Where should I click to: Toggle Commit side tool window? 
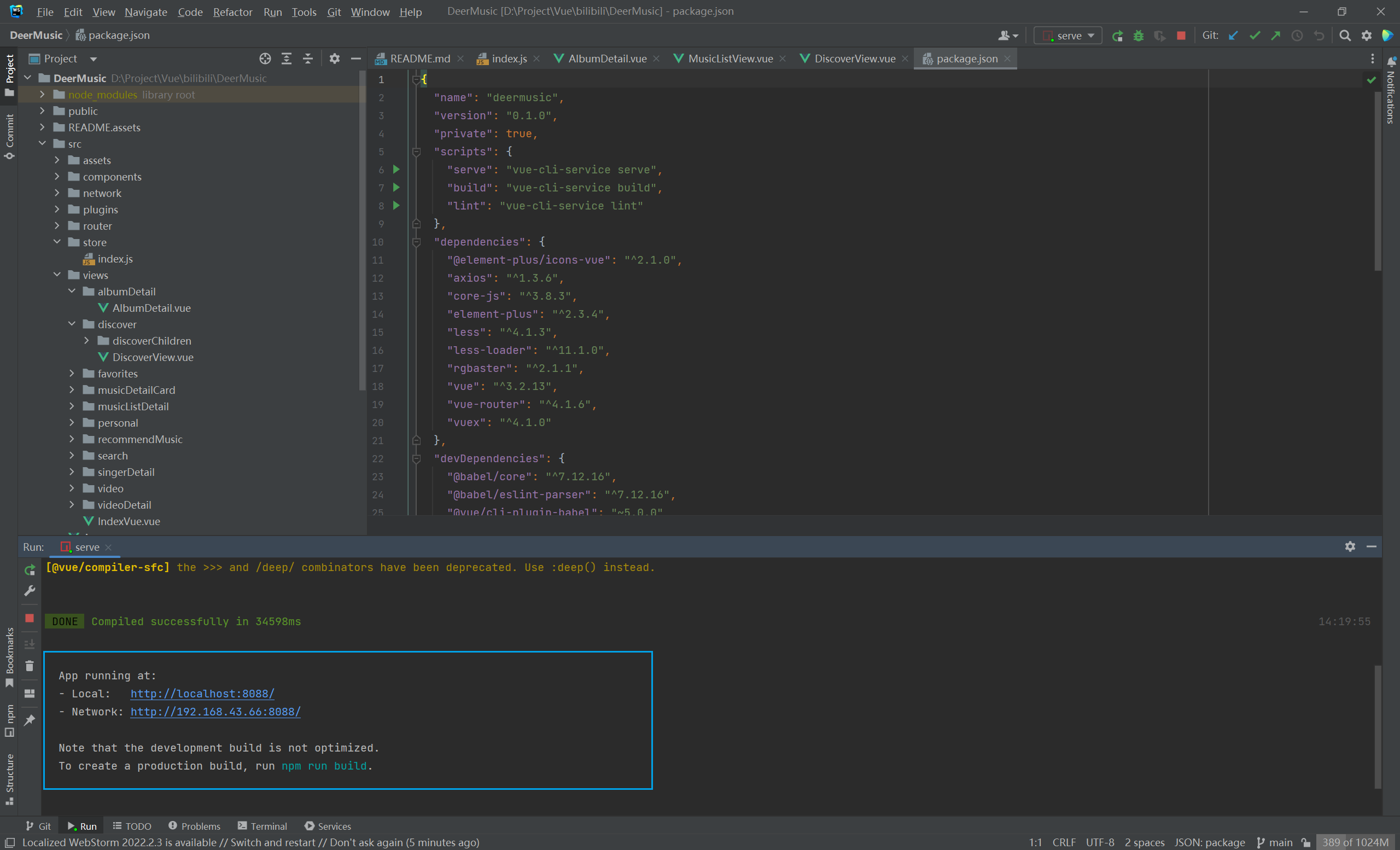(x=9, y=136)
